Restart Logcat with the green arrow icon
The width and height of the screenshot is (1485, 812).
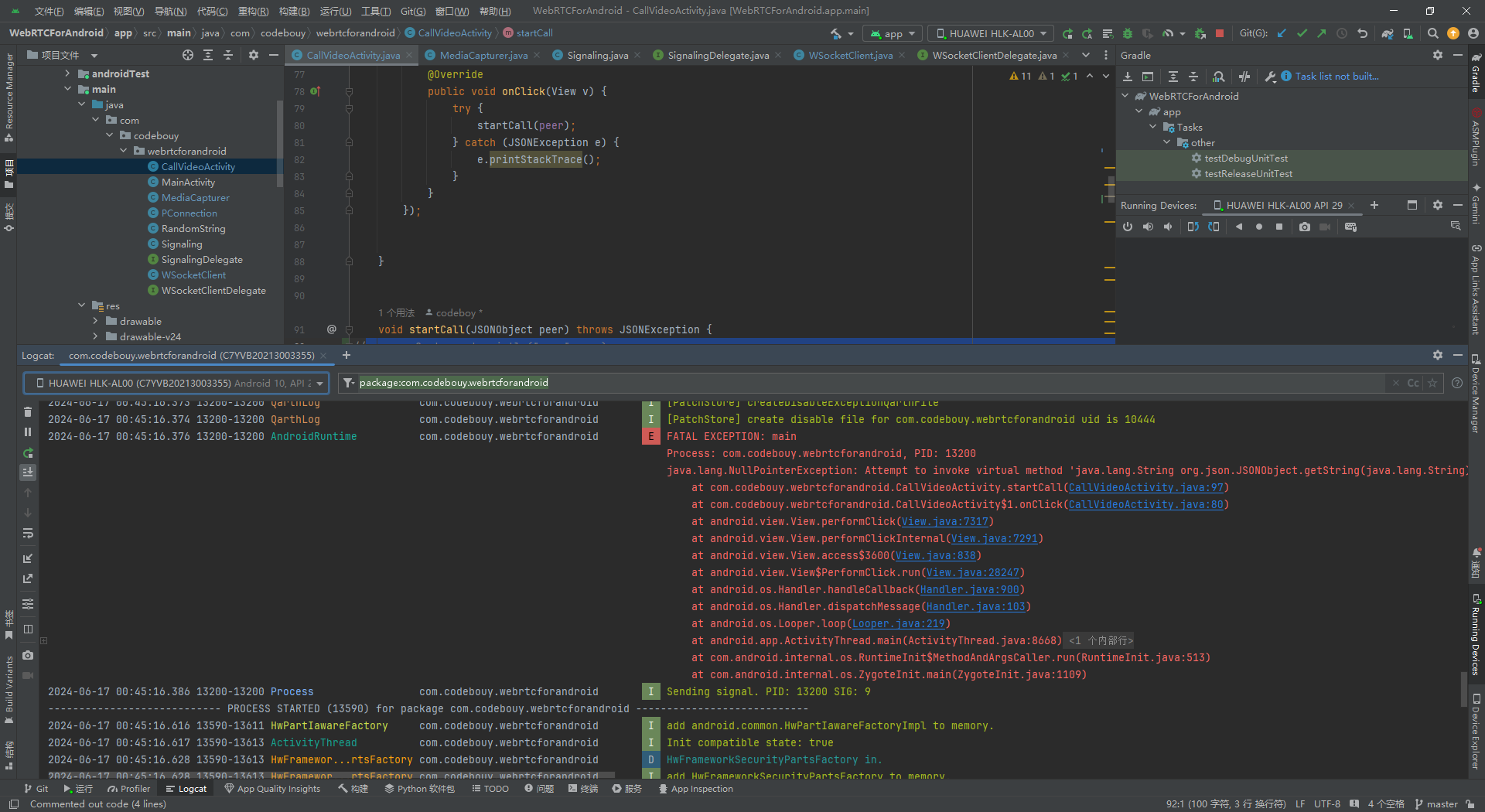pos(28,452)
